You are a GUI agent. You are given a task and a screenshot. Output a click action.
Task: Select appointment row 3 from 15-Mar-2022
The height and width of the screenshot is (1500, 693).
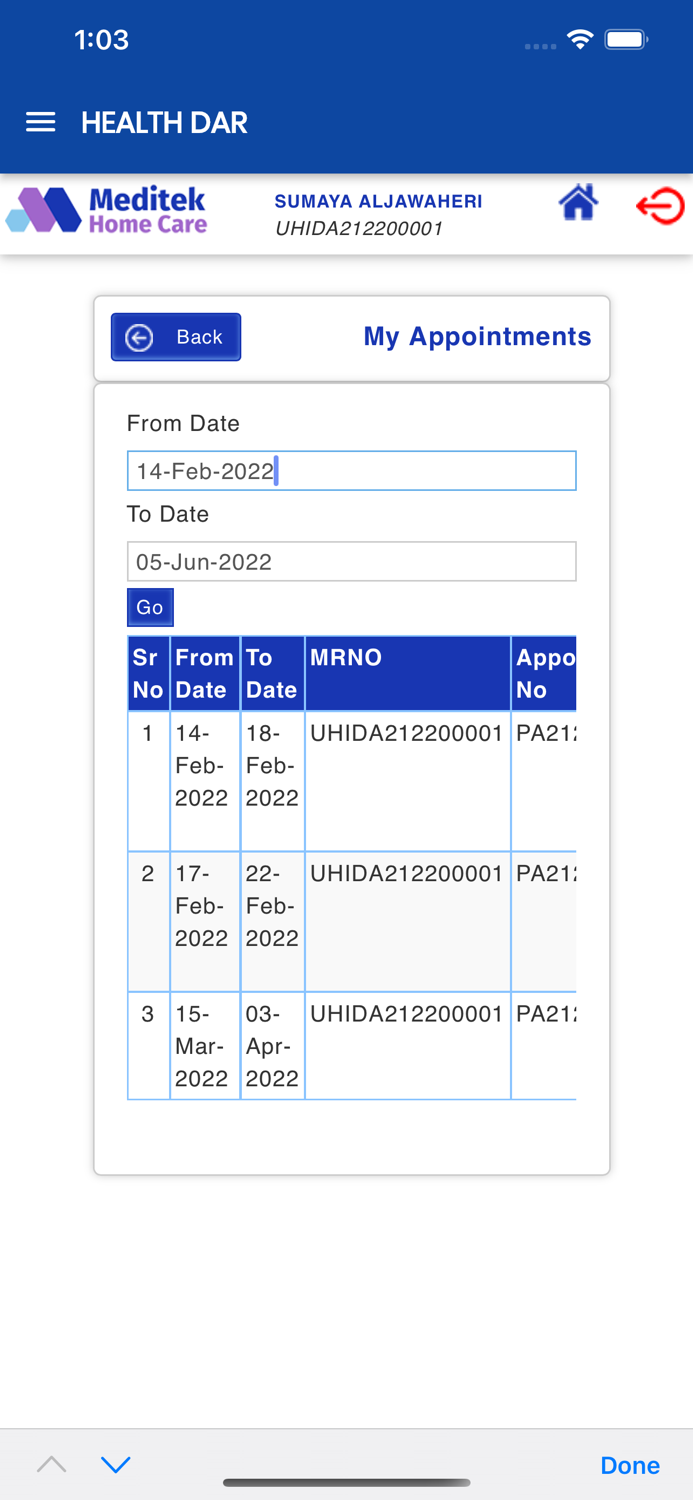pos(352,1045)
